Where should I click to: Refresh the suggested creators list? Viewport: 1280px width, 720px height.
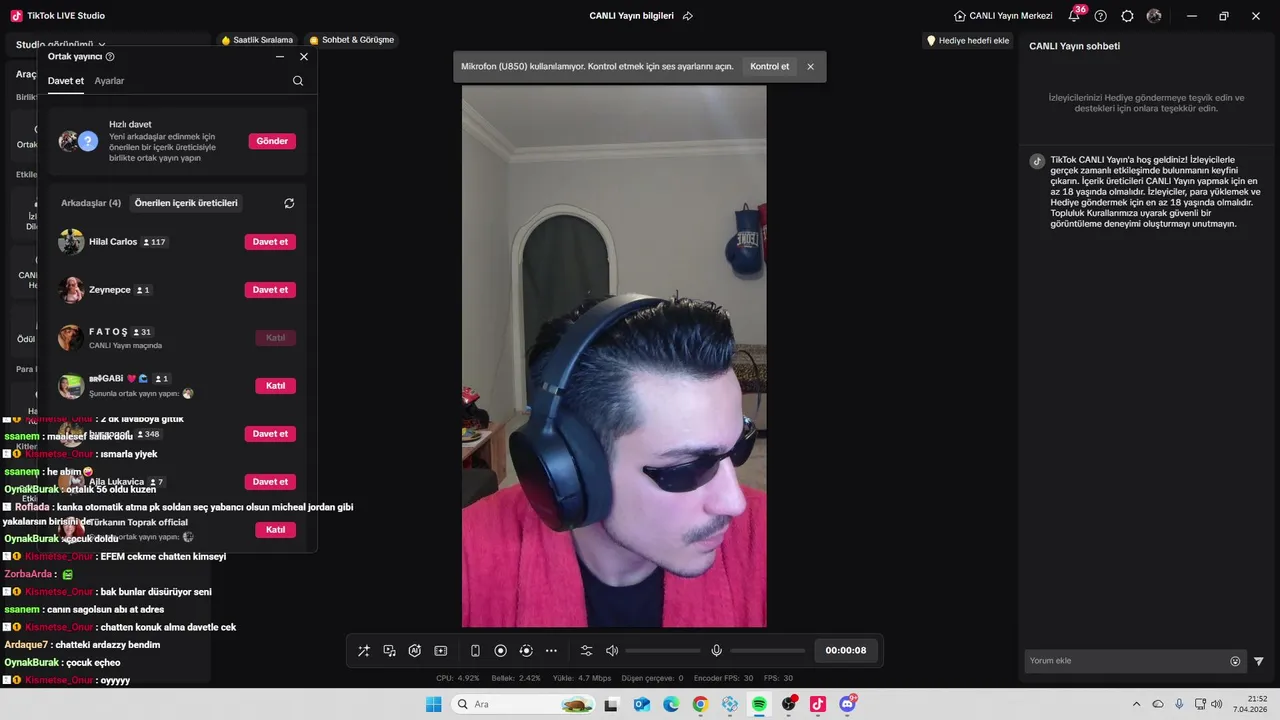point(289,203)
